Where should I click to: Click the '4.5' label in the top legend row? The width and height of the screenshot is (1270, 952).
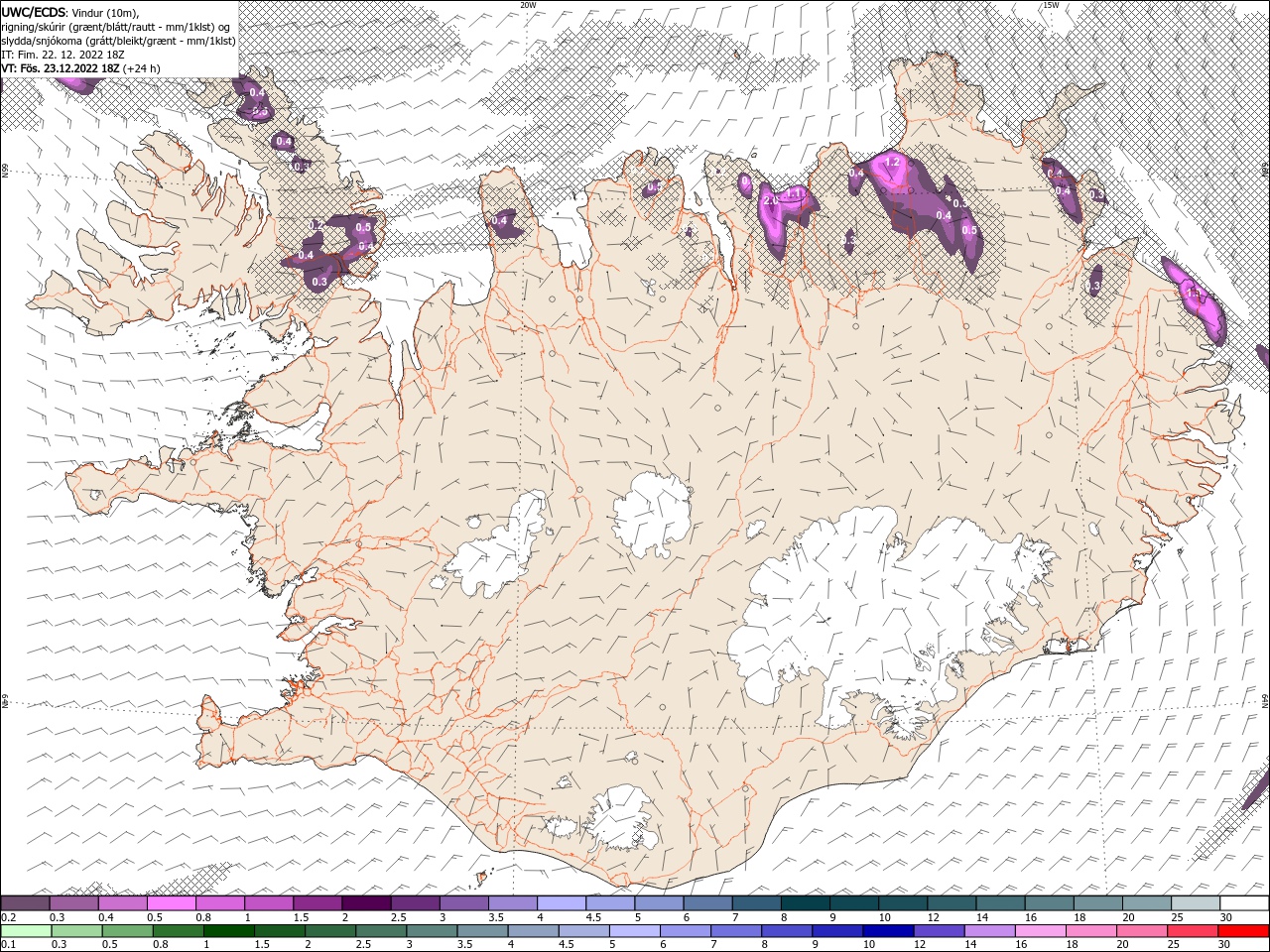pyautogui.click(x=593, y=917)
